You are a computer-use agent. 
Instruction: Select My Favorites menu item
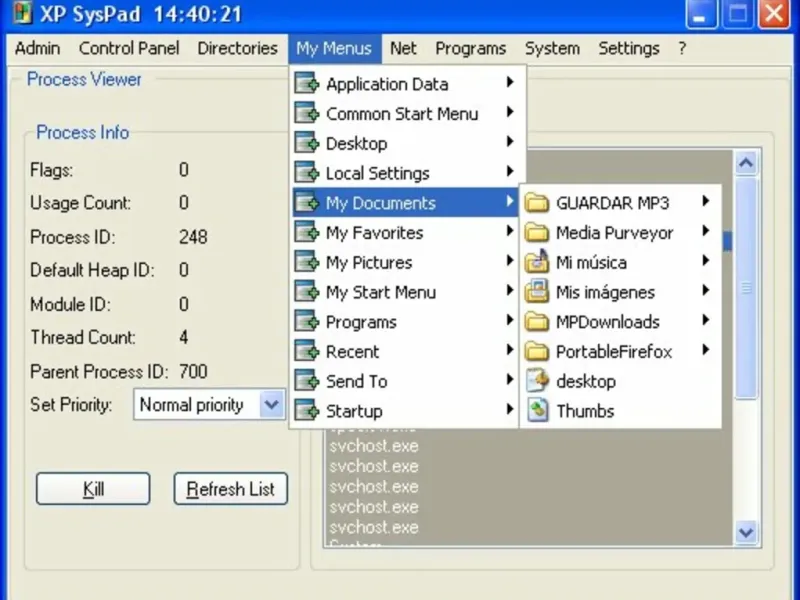coord(405,233)
